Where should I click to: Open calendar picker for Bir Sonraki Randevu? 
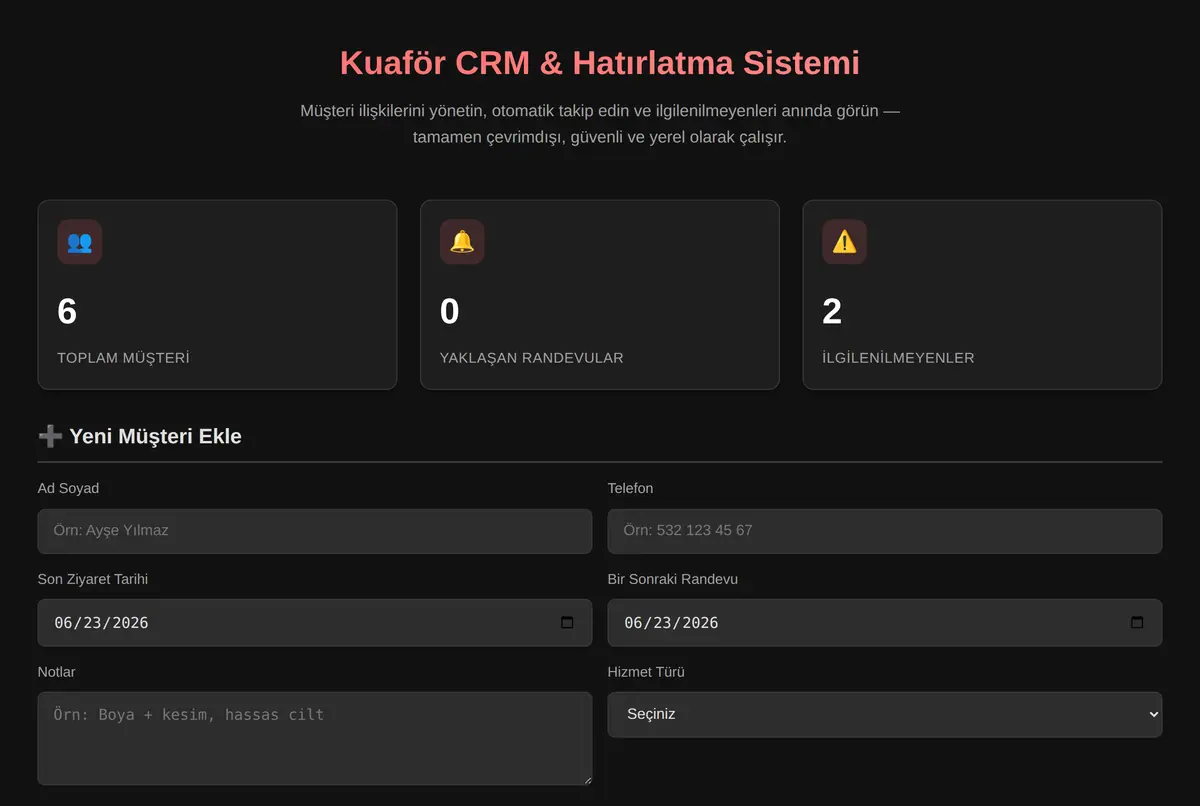click(1137, 622)
